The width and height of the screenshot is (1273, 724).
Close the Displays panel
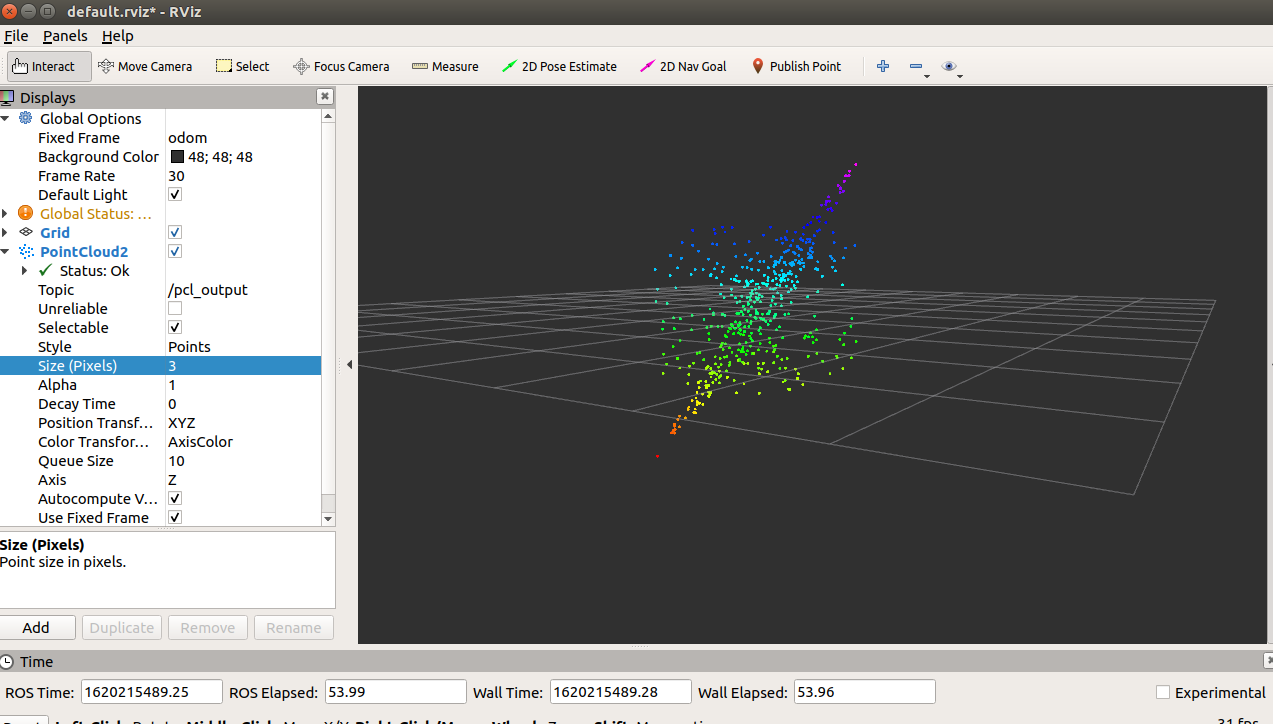point(325,97)
